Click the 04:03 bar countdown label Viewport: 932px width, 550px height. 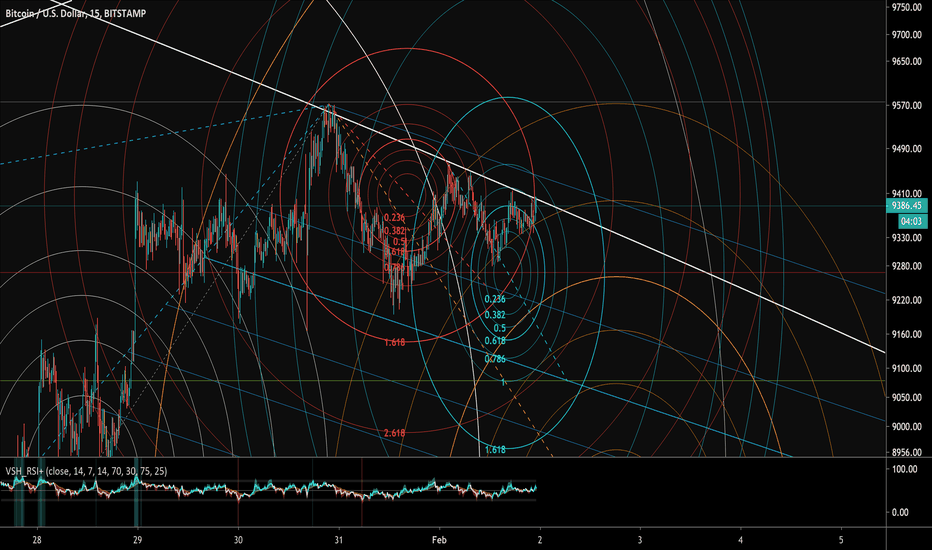tap(911, 221)
